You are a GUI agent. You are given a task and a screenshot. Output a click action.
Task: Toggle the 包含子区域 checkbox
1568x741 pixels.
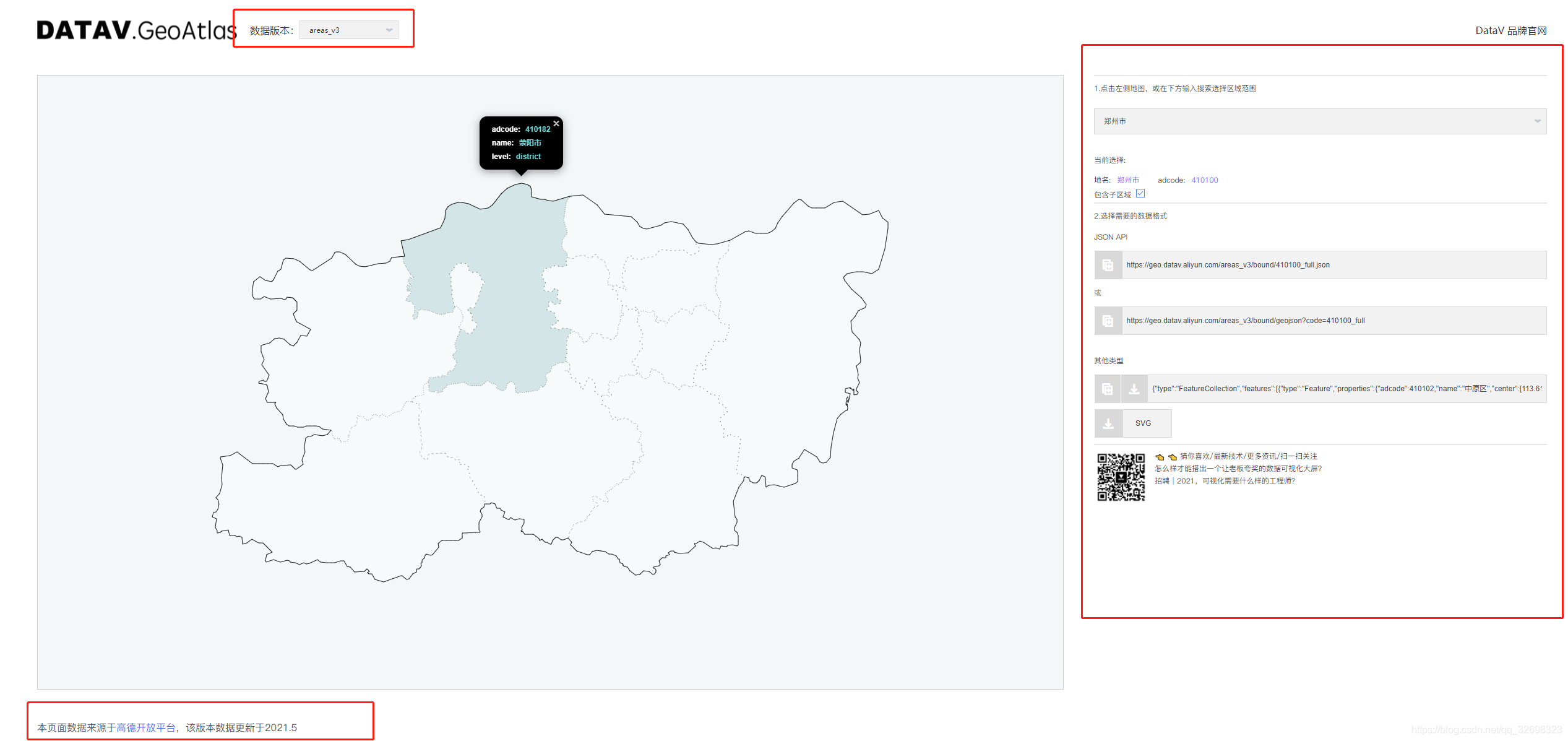[x=1140, y=194]
